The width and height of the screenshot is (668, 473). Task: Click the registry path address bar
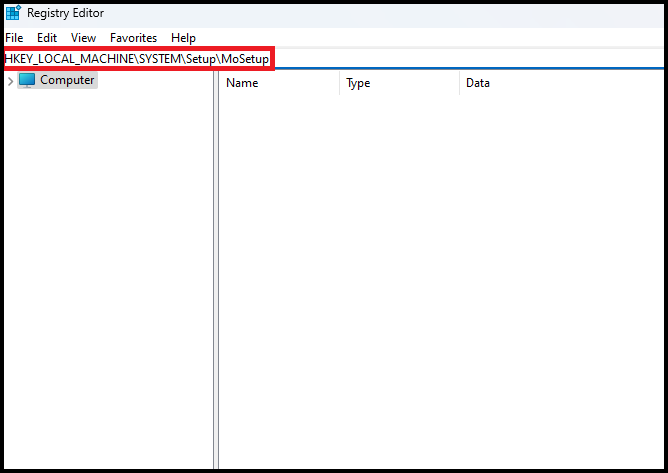click(x=334, y=59)
